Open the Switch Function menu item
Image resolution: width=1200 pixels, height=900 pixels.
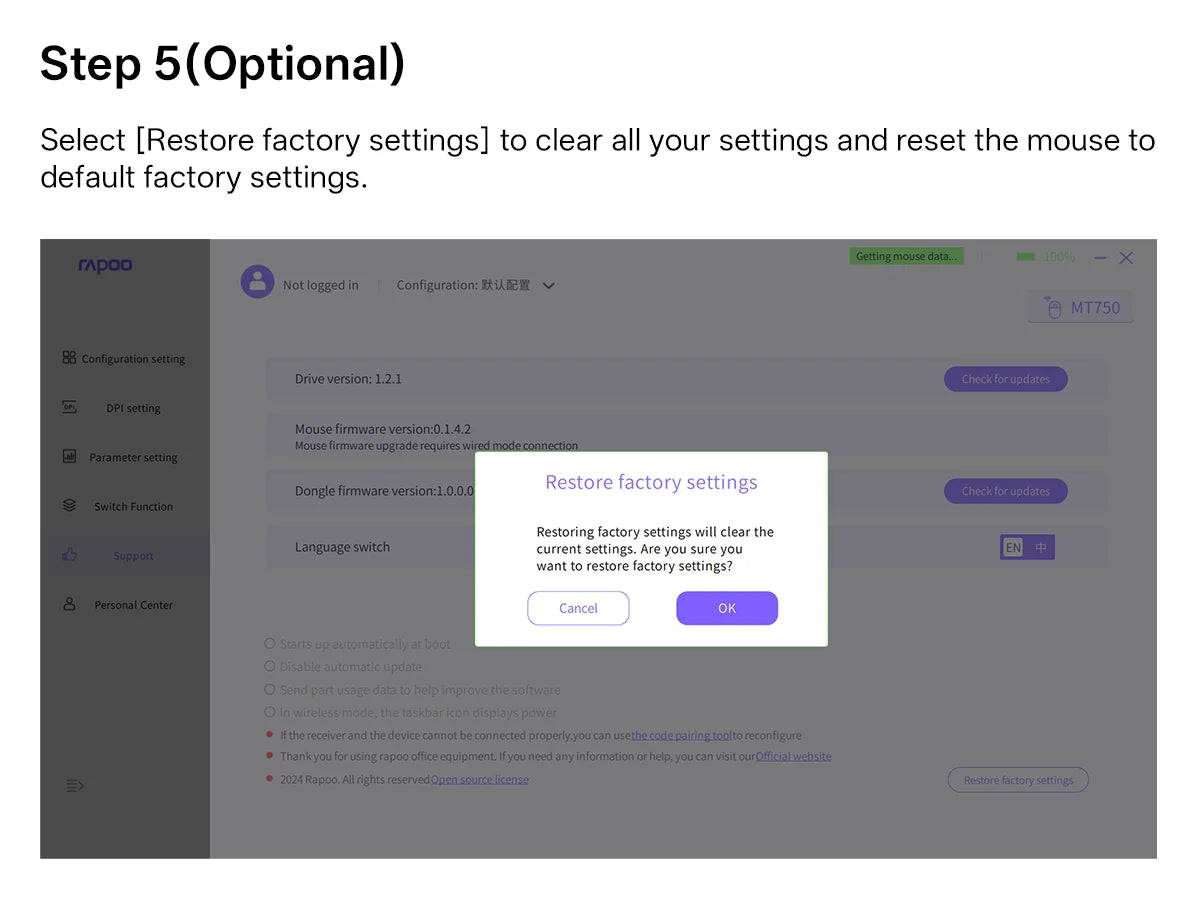point(125,506)
